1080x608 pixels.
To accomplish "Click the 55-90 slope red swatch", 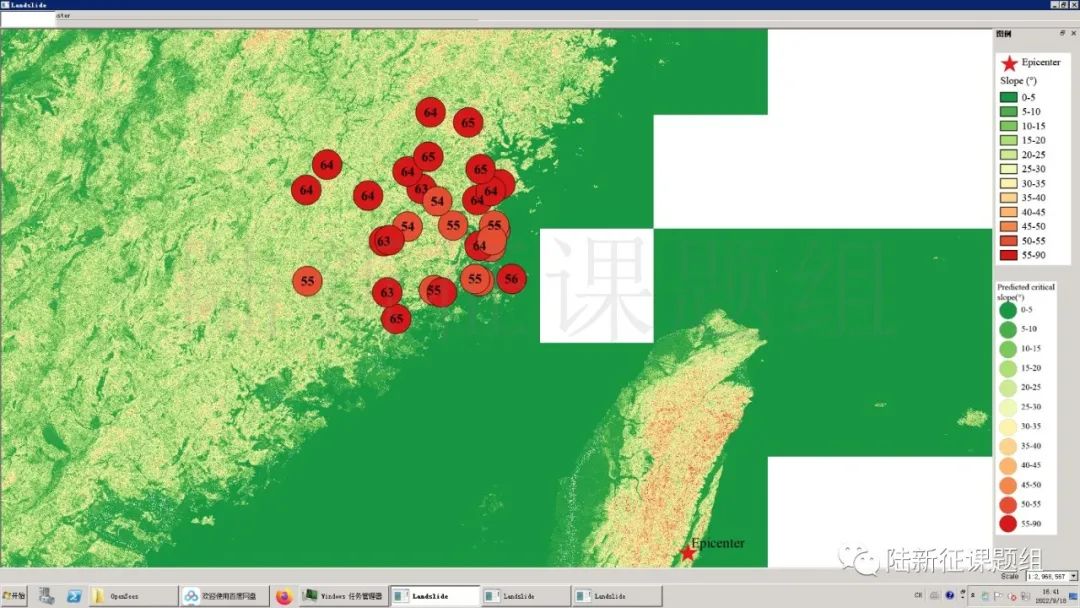I will [x=1008, y=255].
